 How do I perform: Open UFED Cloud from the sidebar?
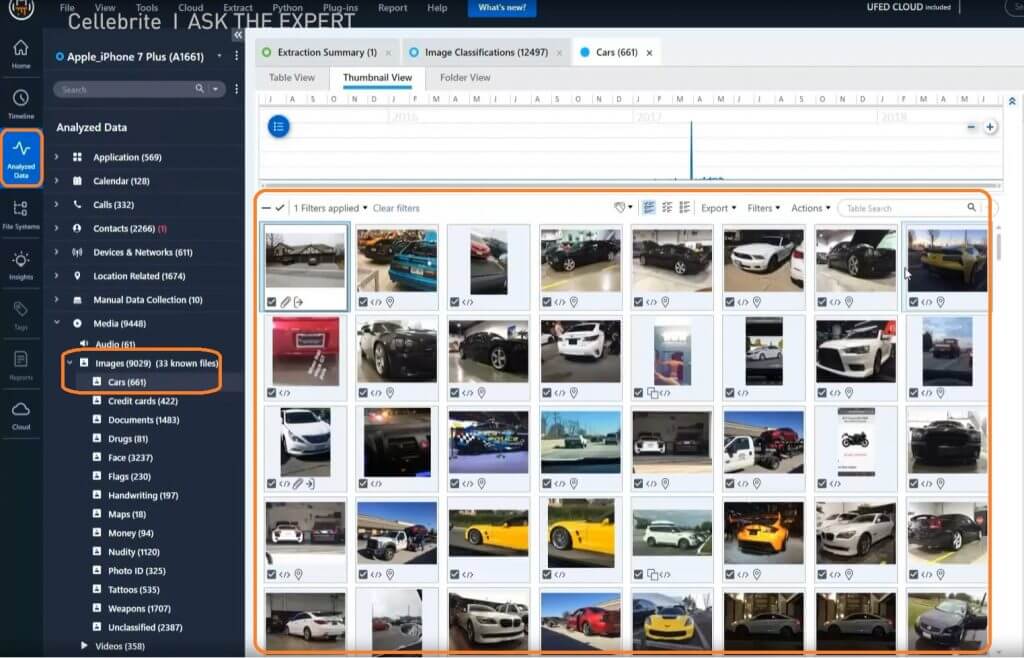coord(19,408)
